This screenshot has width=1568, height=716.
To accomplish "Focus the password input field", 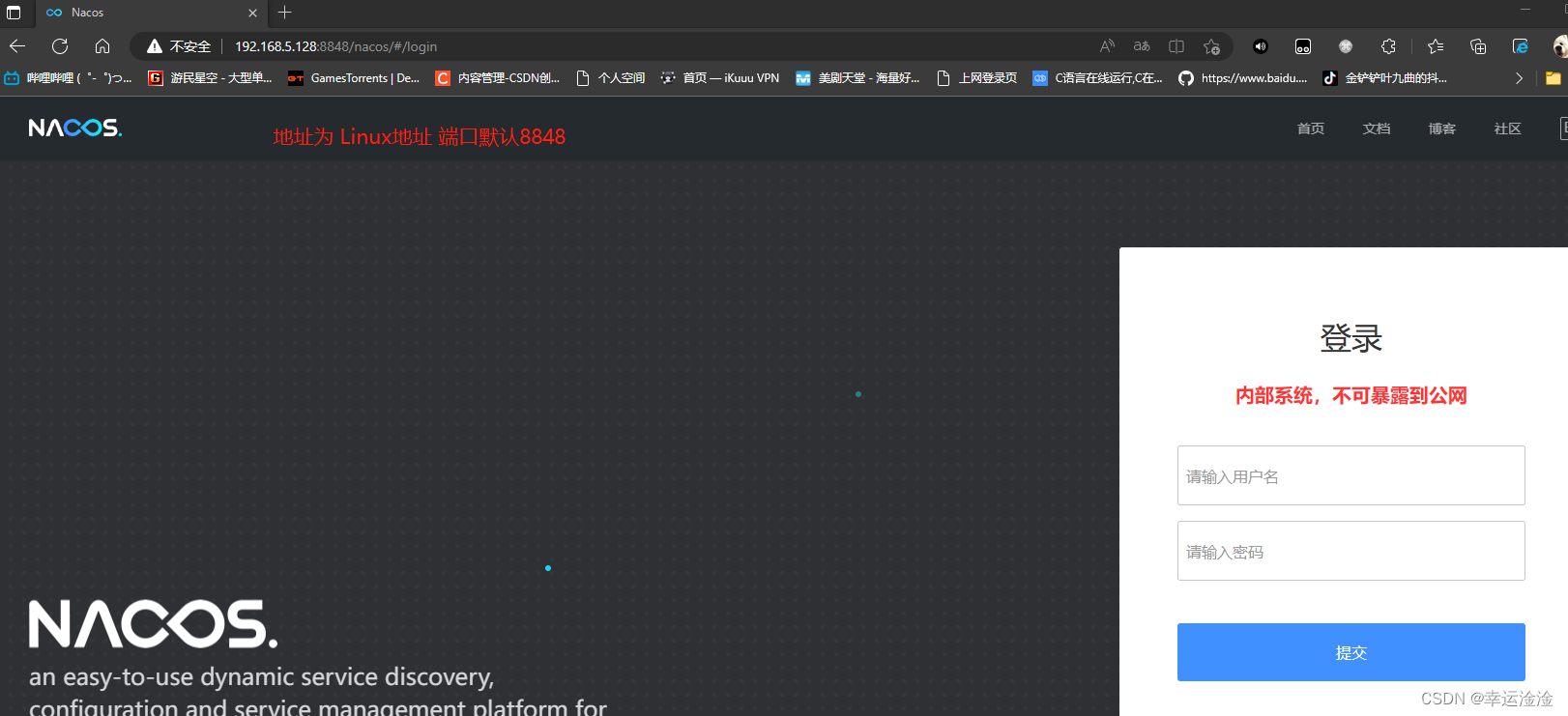I will (x=1350, y=551).
